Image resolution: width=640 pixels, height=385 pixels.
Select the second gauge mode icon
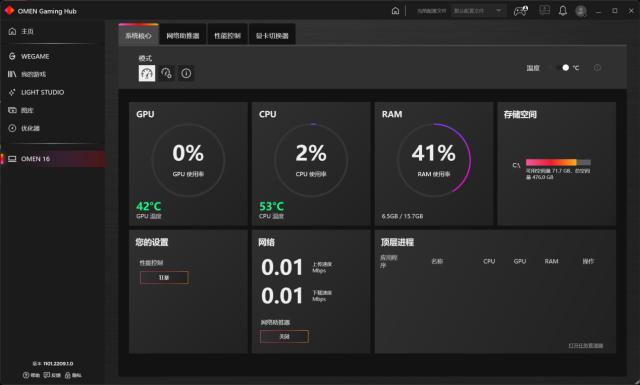coord(167,73)
